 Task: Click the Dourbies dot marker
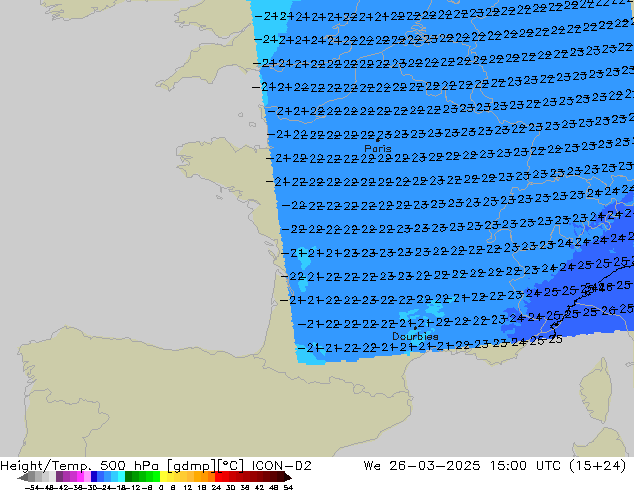coord(415,328)
